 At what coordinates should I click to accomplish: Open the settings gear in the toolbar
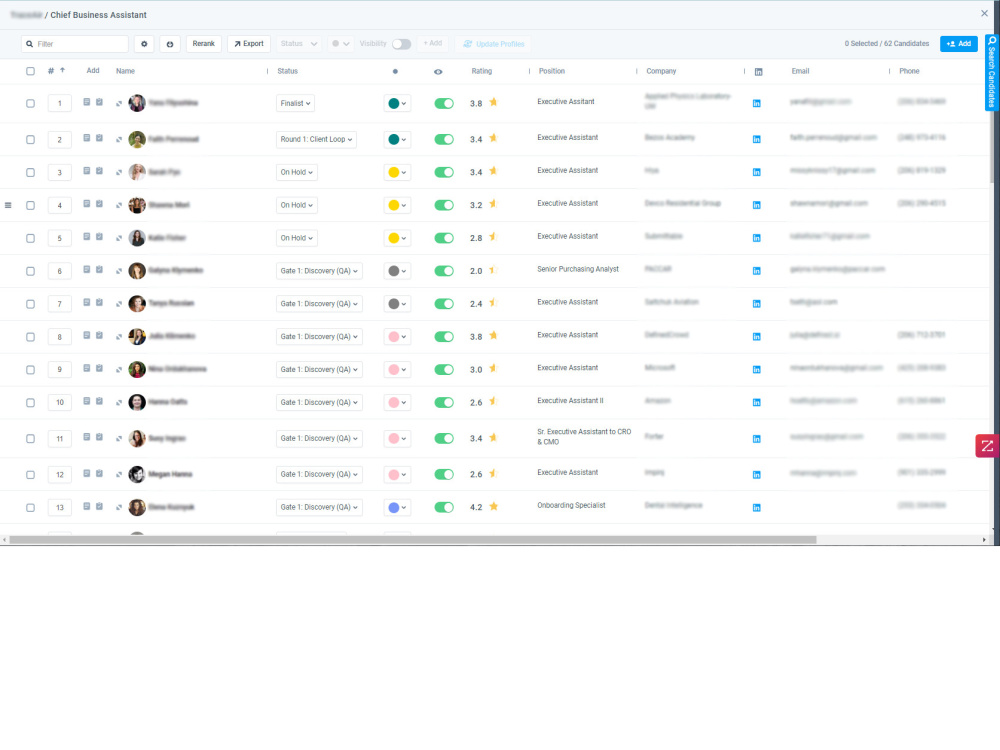click(144, 44)
